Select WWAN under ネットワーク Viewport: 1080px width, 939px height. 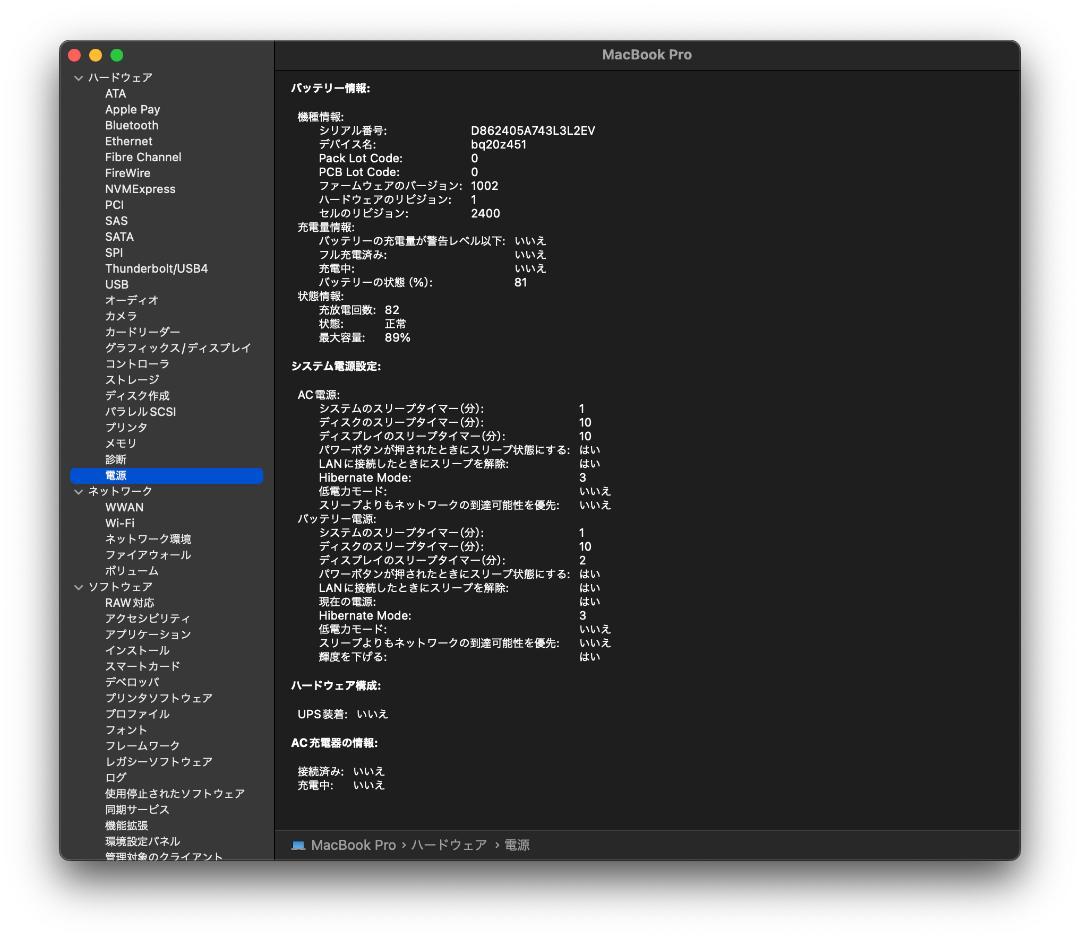coord(124,507)
